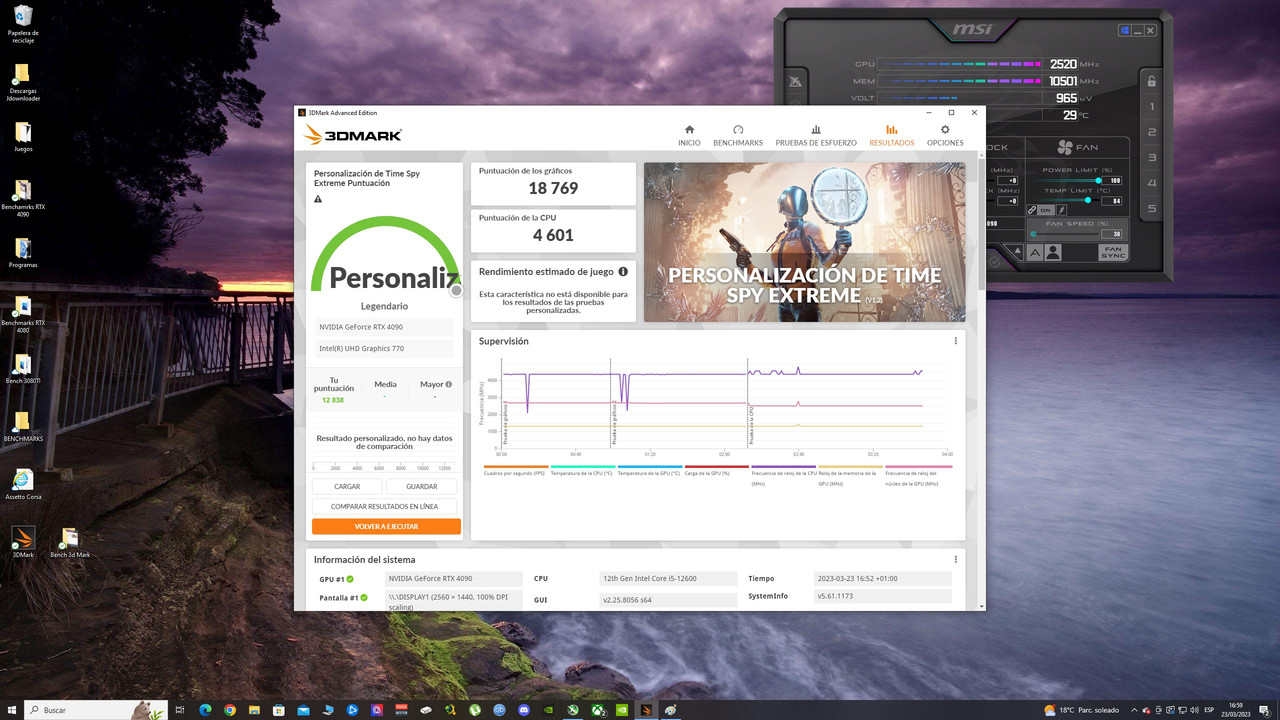Click the Afterburner user-defined fan icon
The height and width of the screenshot is (720, 1280).
coord(1053,253)
